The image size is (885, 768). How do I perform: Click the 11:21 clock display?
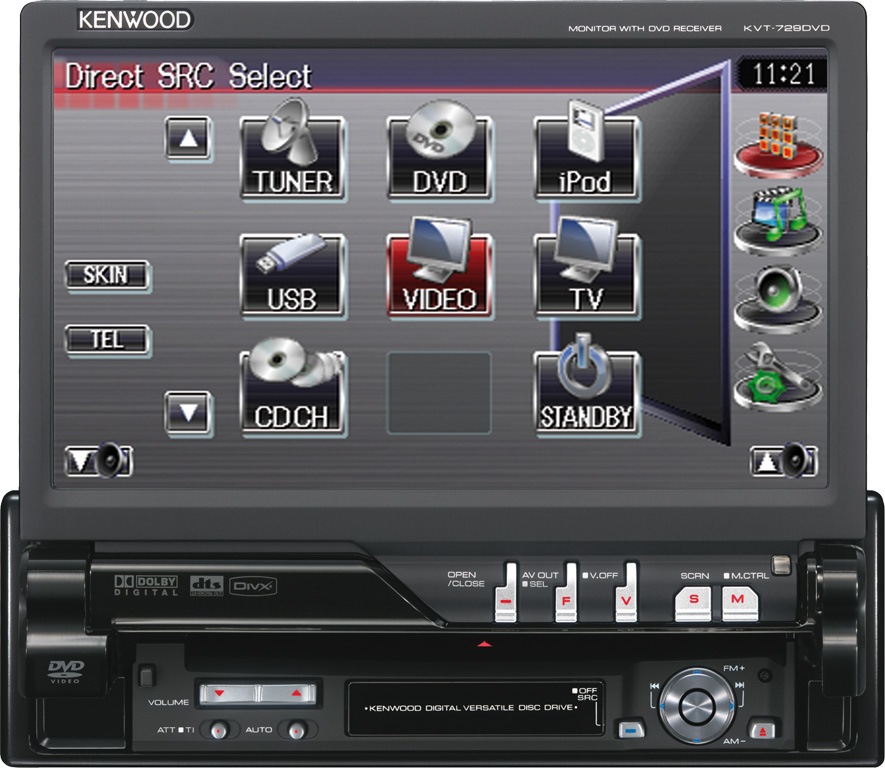tap(783, 74)
